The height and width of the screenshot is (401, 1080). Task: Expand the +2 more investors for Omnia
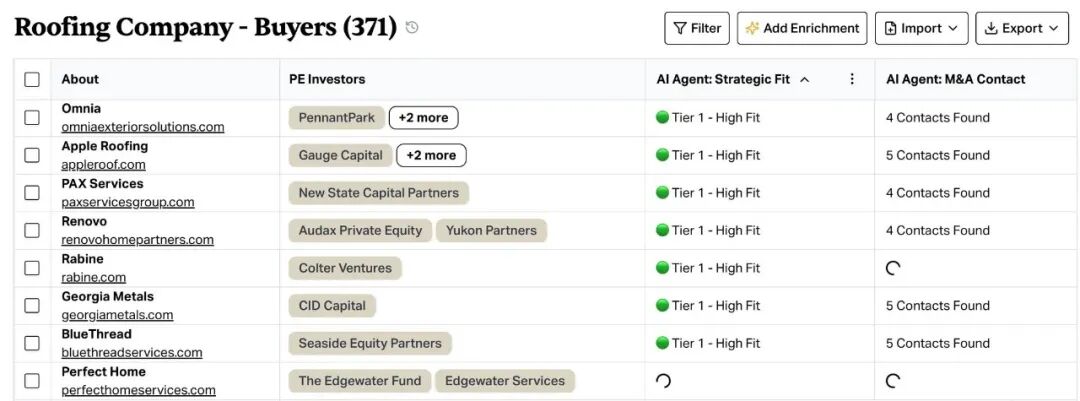tap(424, 118)
